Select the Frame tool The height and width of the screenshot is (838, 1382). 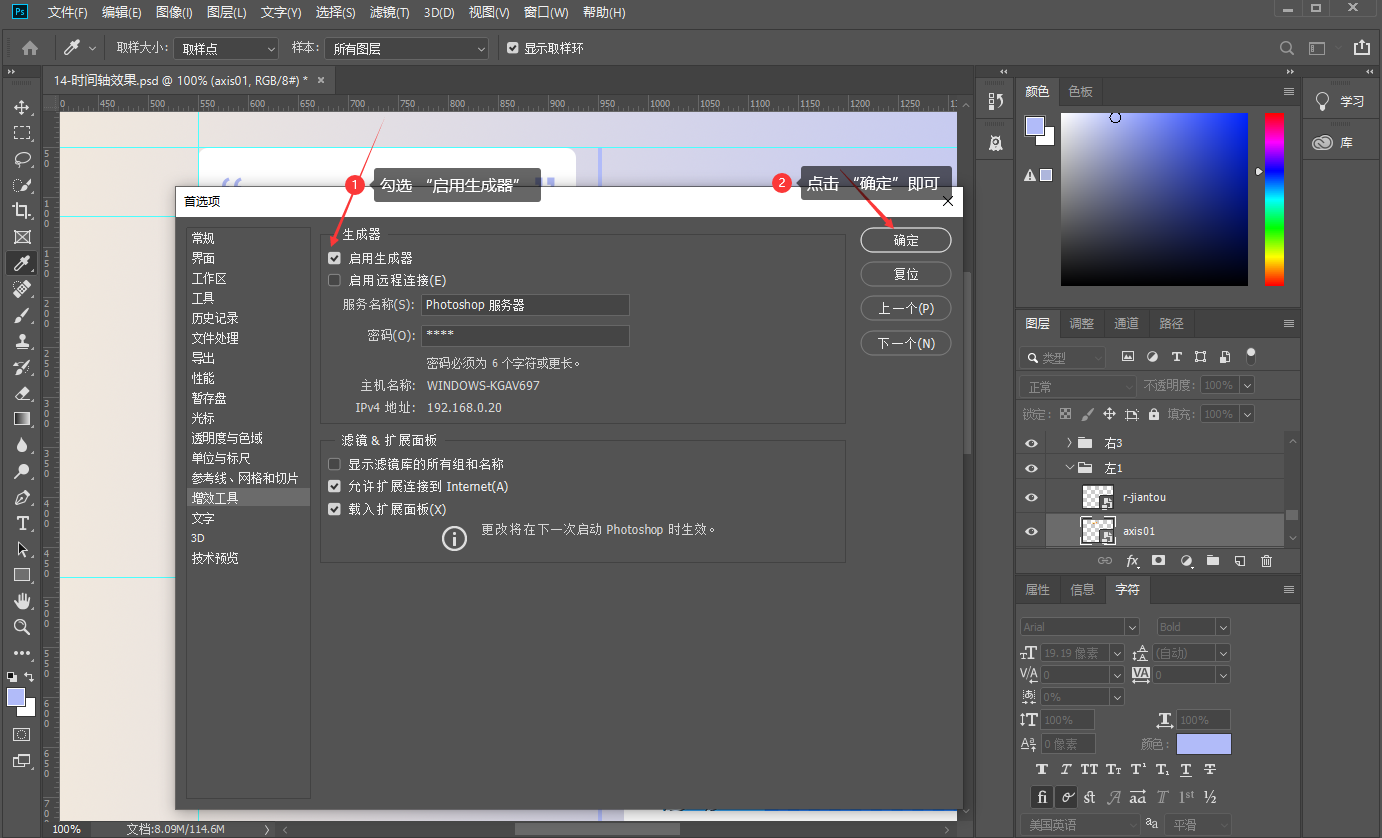coord(22,237)
